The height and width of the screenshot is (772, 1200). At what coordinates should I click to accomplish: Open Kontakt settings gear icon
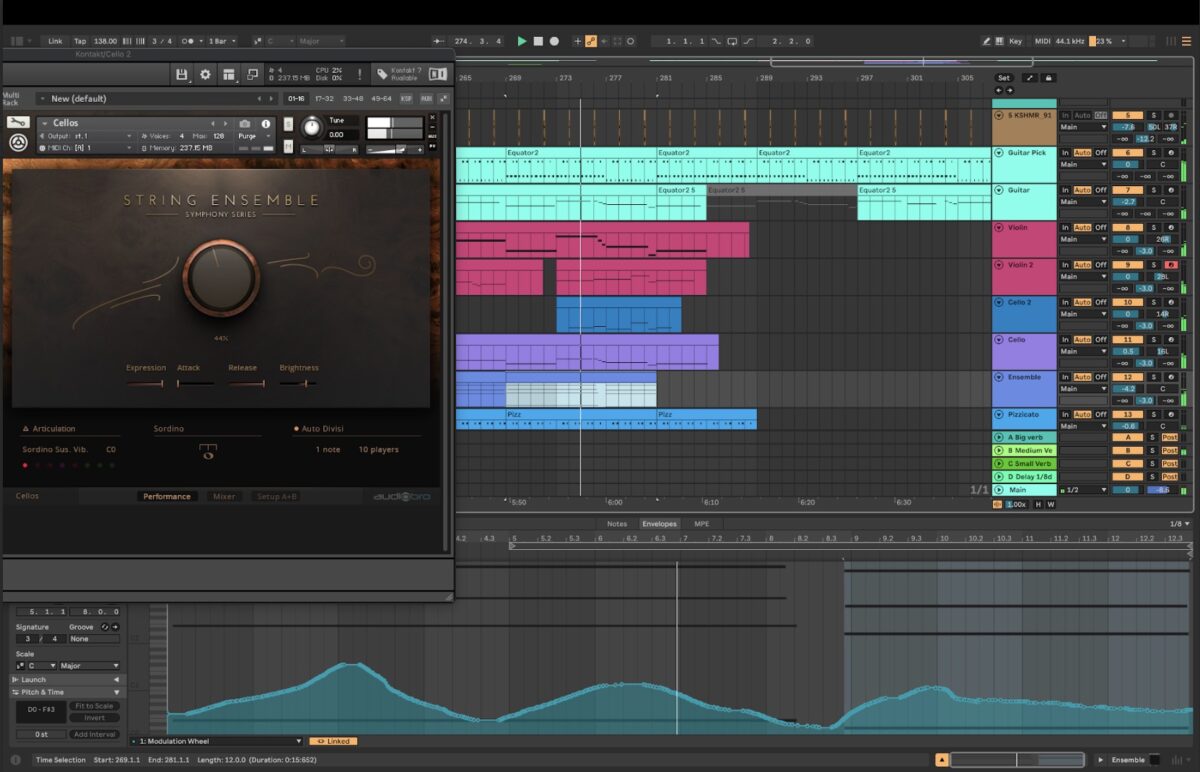coord(205,74)
